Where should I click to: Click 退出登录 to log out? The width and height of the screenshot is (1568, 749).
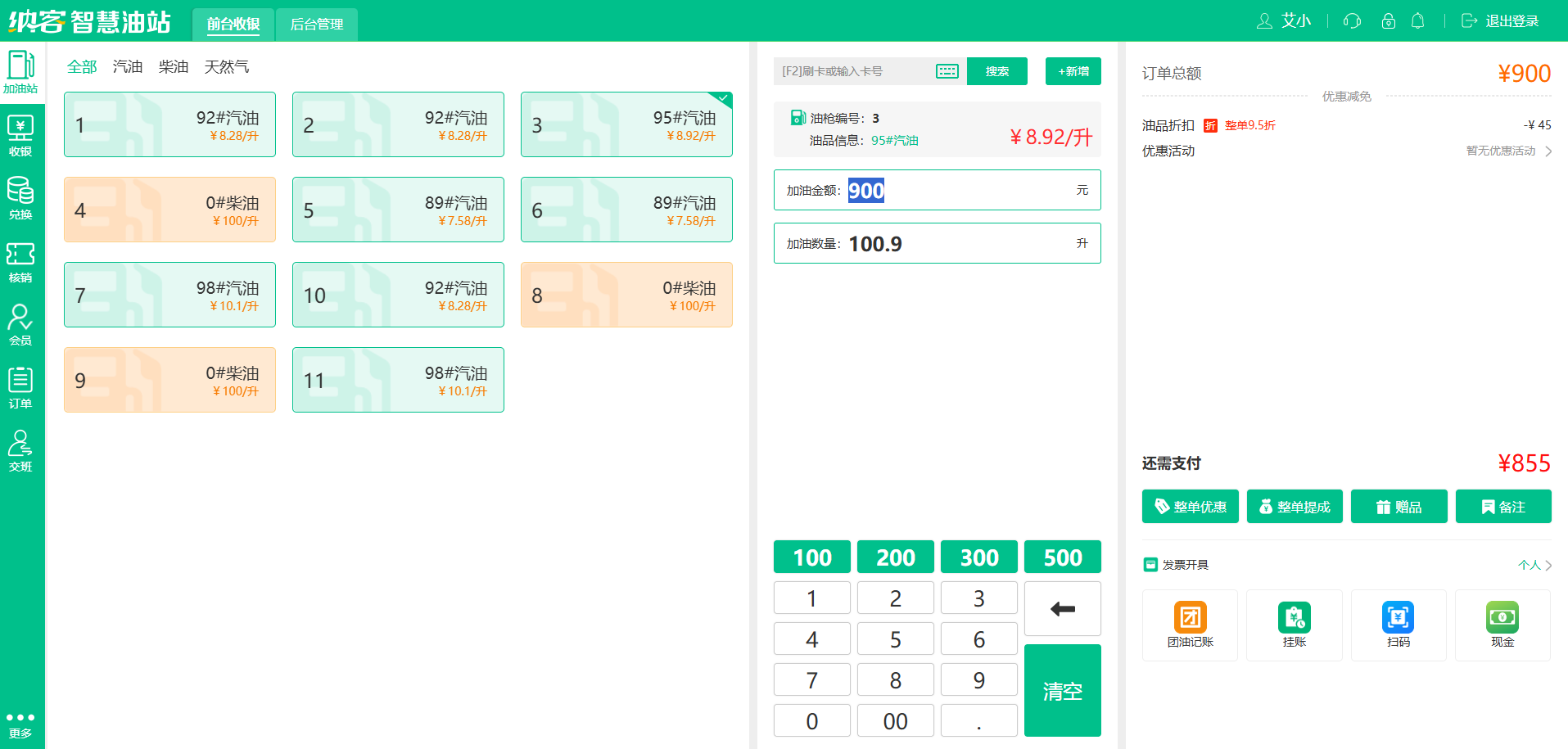pyautogui.click(x=1500, y=20)
